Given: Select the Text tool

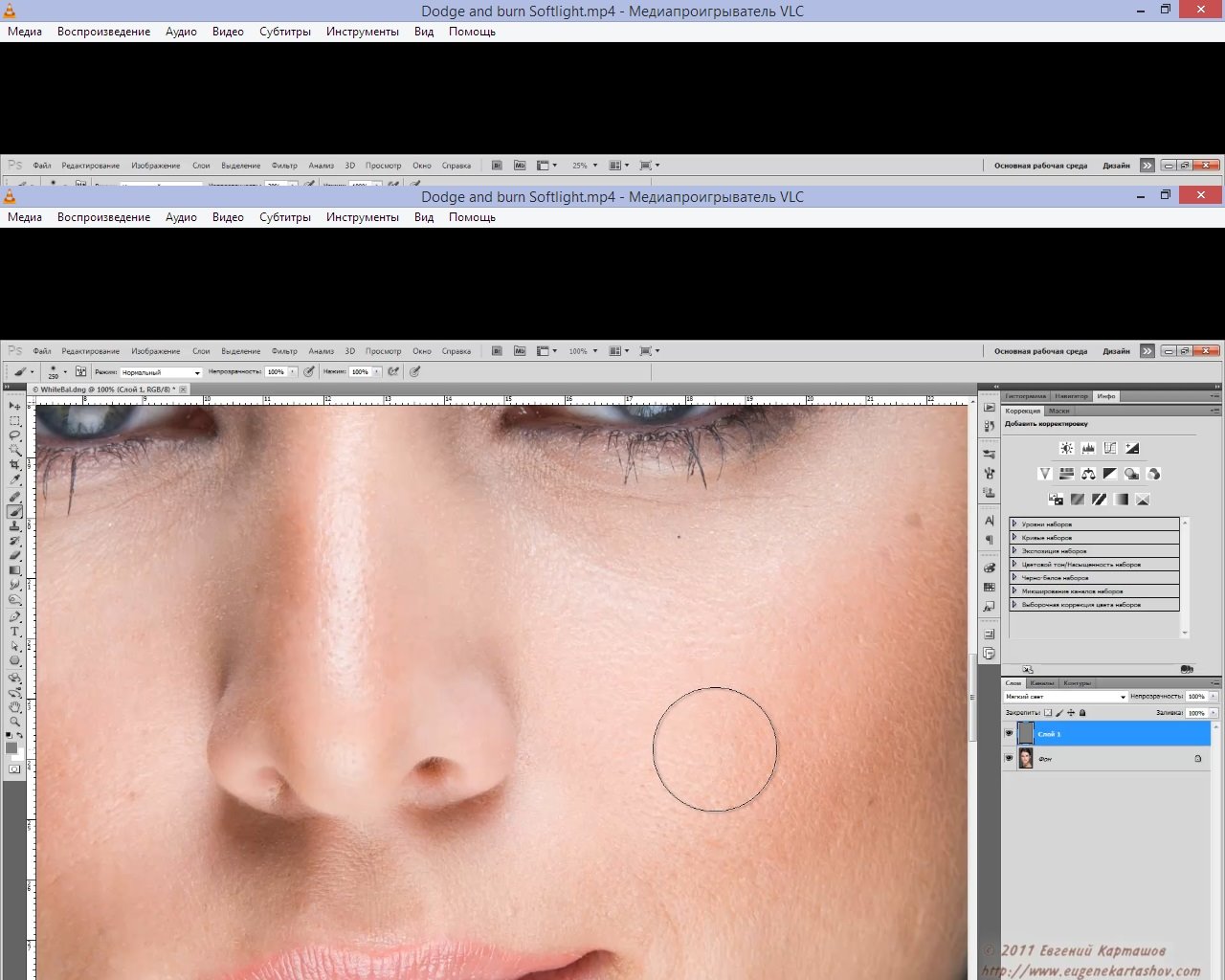Looking at the screenshot, I should [x=14, y=632].
